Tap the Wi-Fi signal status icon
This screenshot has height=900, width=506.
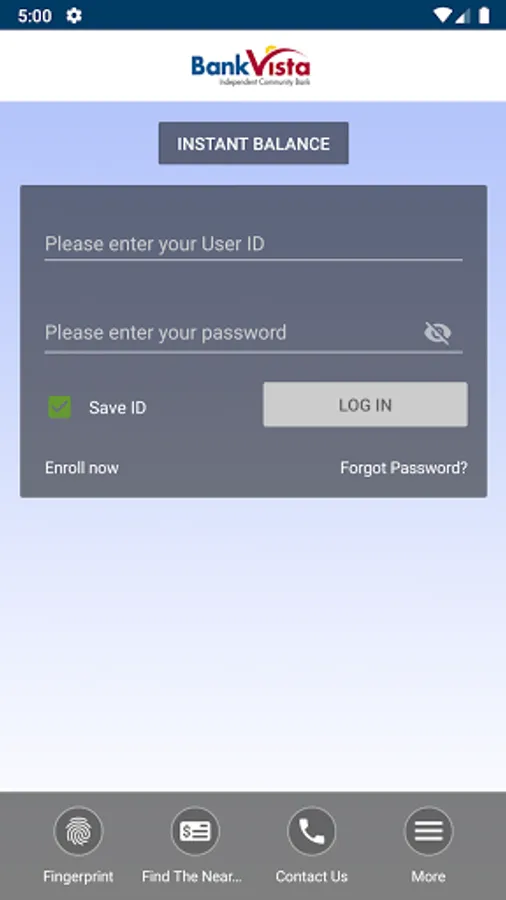point(442,15)
